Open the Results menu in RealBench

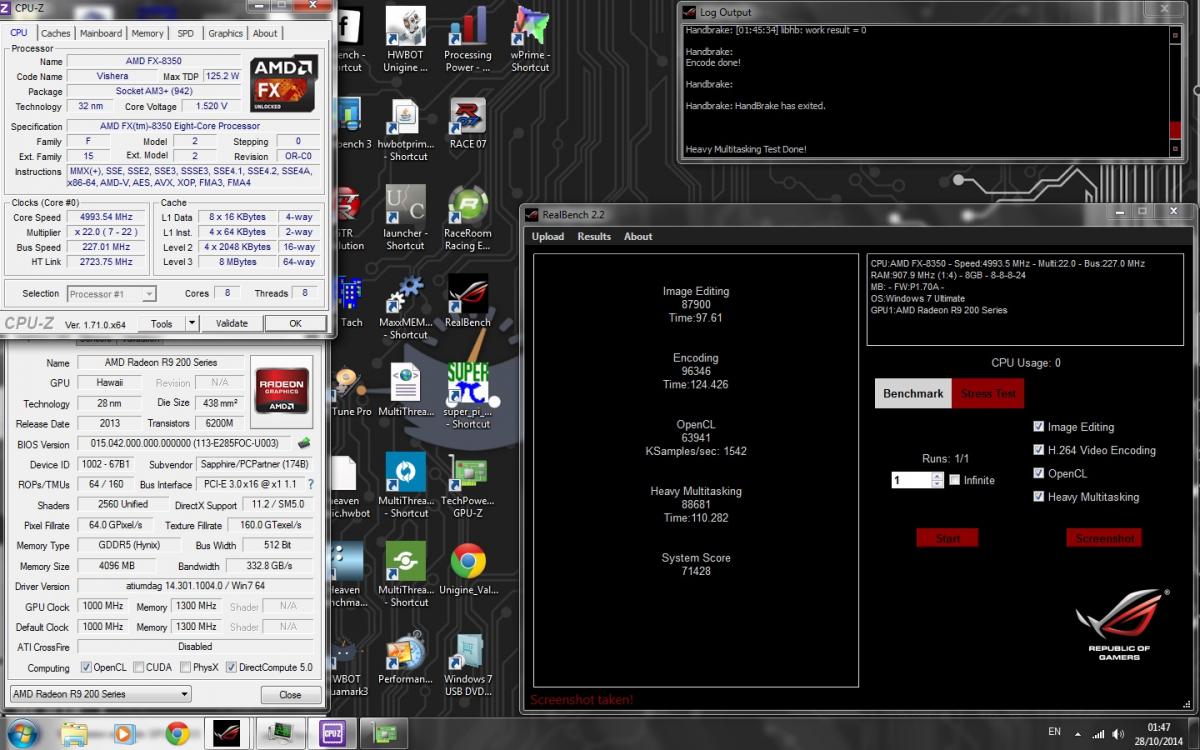pos(594,237)
